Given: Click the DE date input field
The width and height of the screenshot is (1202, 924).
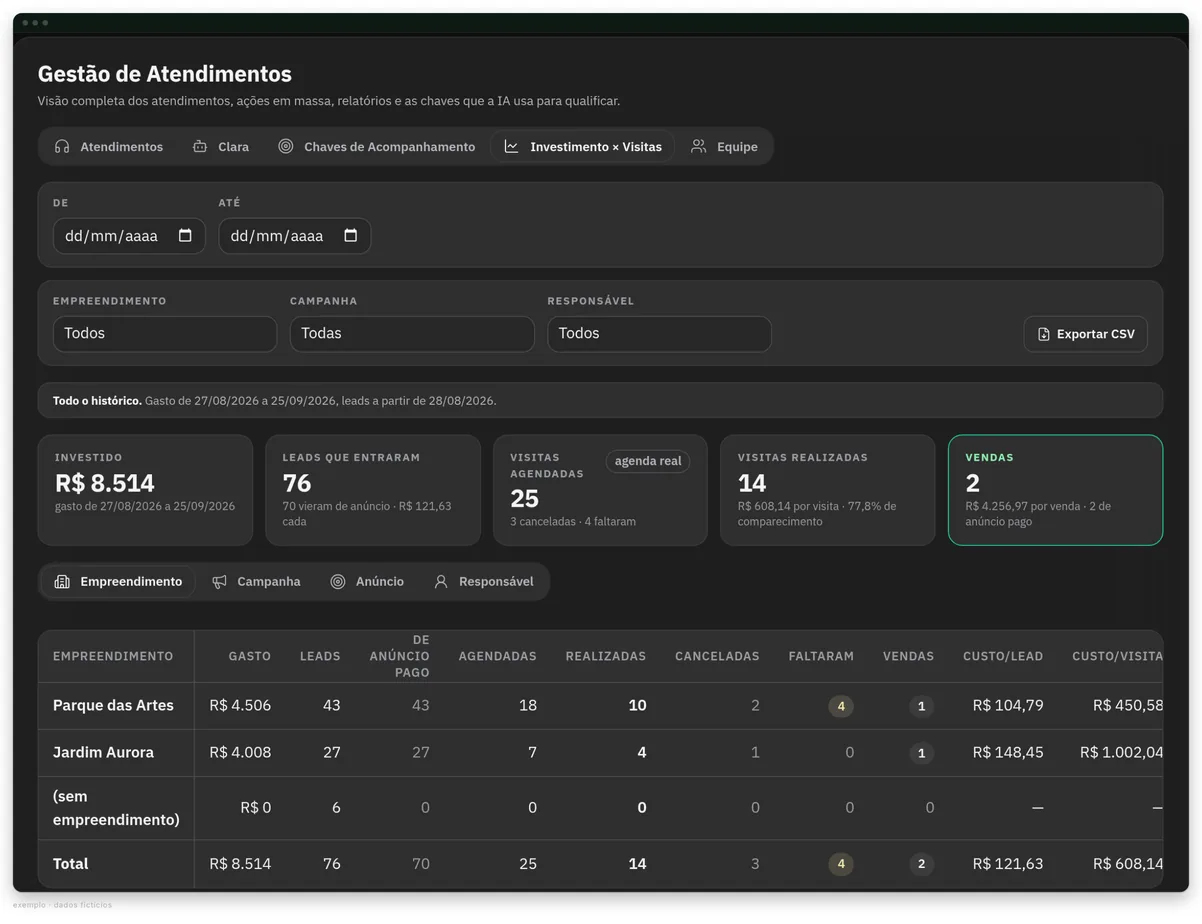Looking at the screenshot, I should pyautogui.click(x=129, y=236).
